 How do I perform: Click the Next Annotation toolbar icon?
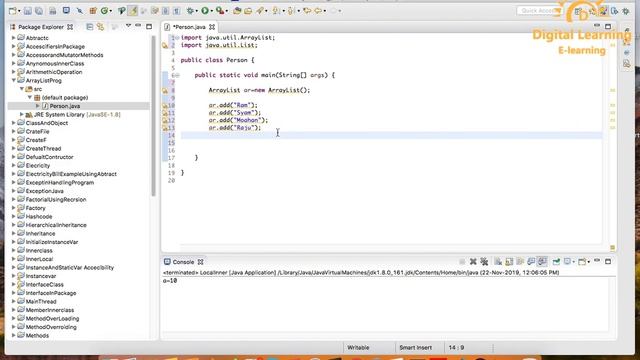click(276, 11)
